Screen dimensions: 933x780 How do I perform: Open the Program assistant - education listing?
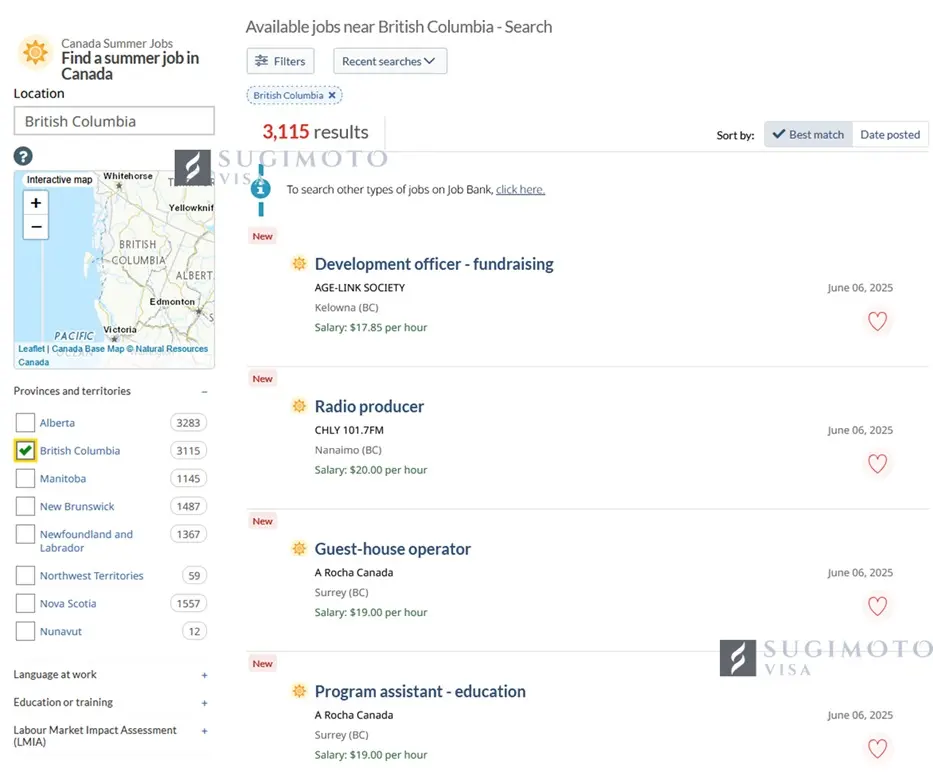(420, 691)
